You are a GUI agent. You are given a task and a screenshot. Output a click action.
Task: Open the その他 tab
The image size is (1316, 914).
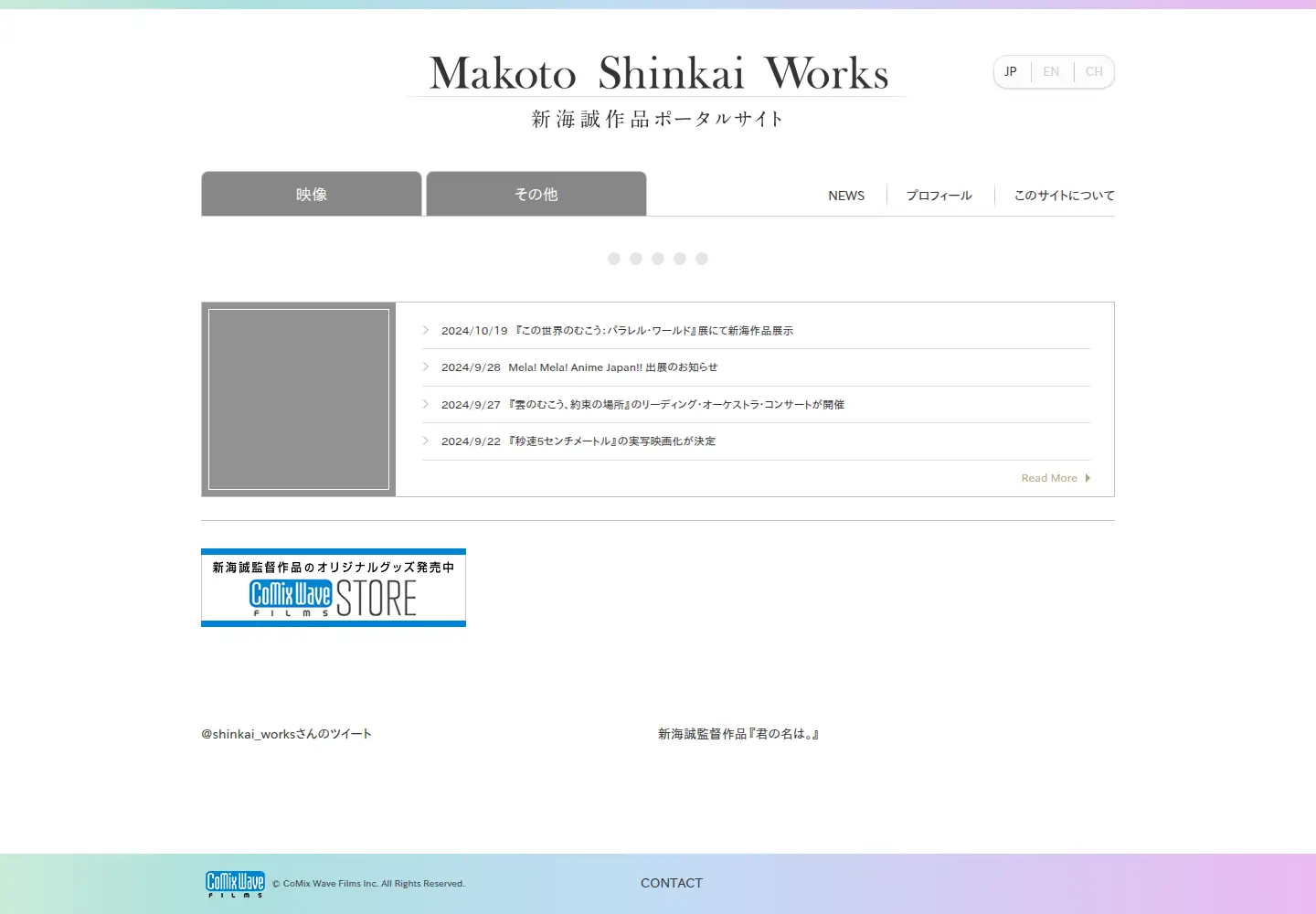pyautogui.click(x=536, y=194)
